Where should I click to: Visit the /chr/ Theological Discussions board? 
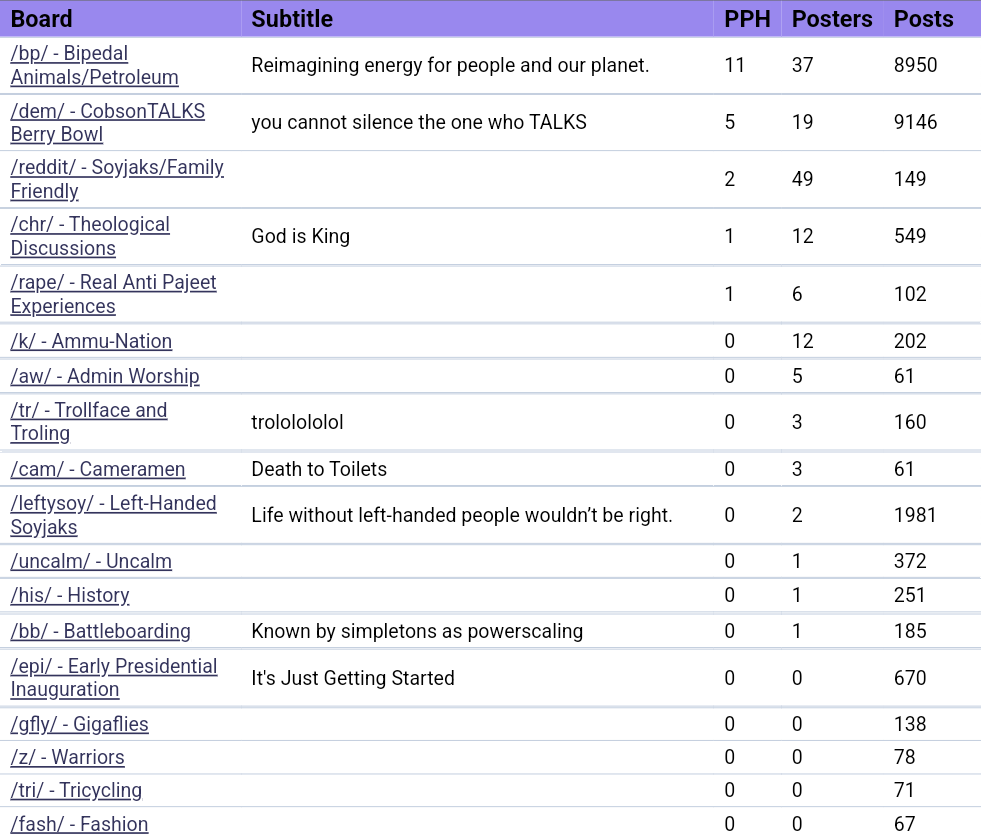click(90, 236)
